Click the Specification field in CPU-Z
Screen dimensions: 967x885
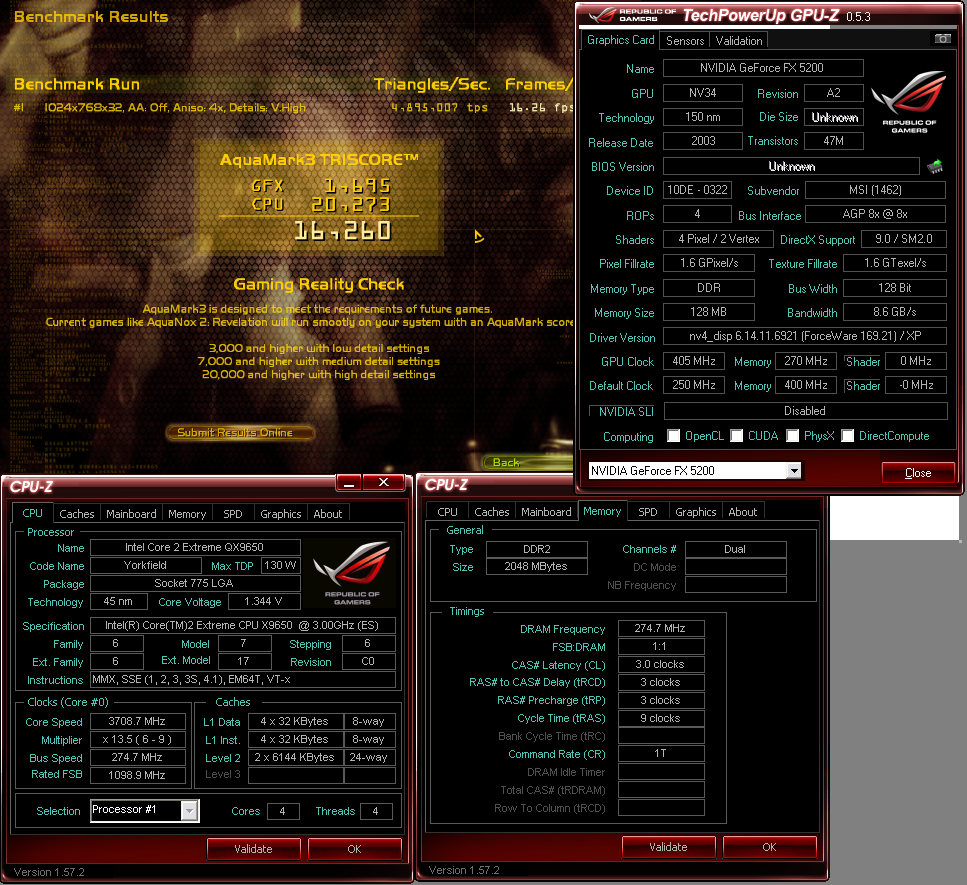pyautogui.click(x=242, y=625)
